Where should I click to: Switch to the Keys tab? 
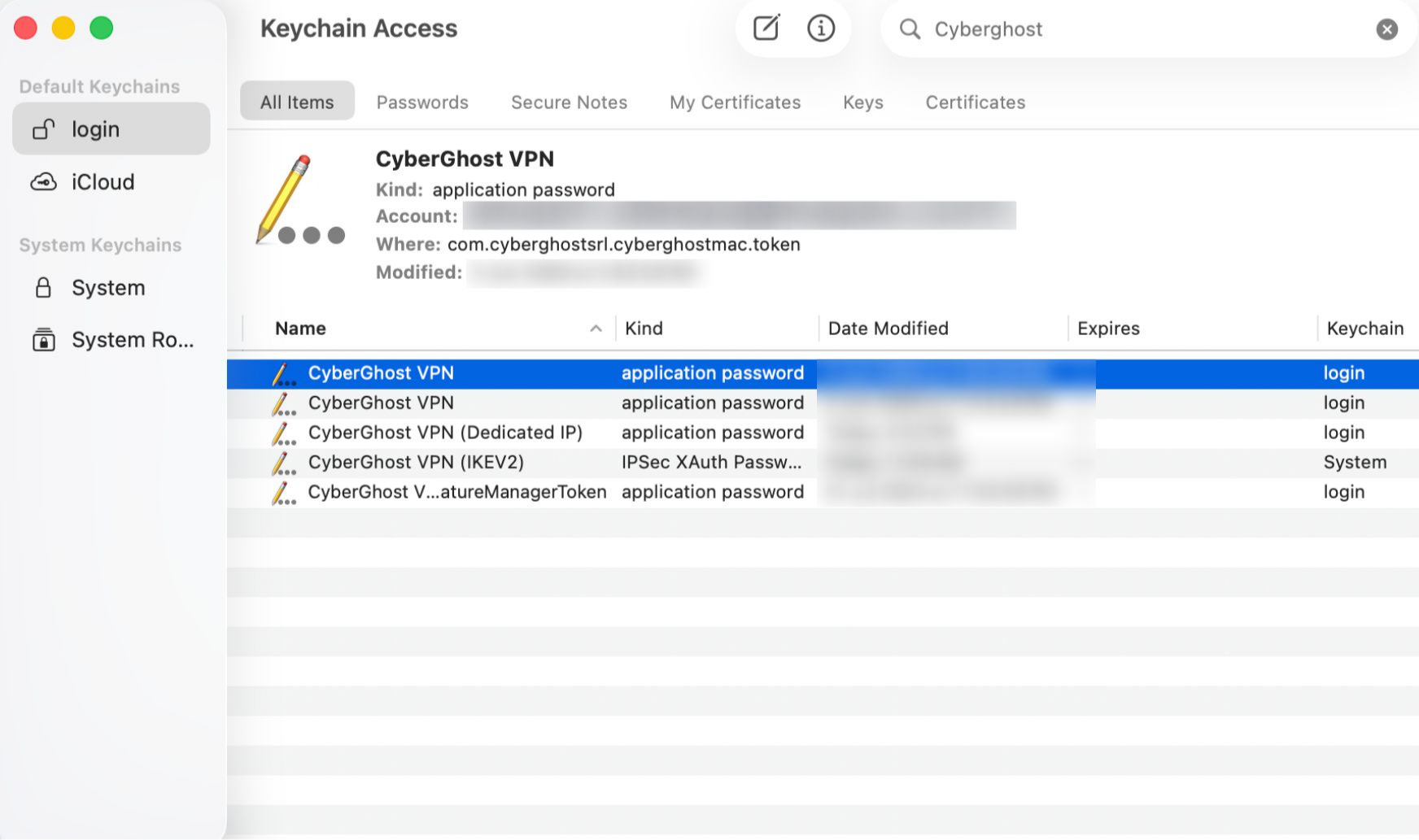(862, 102)
